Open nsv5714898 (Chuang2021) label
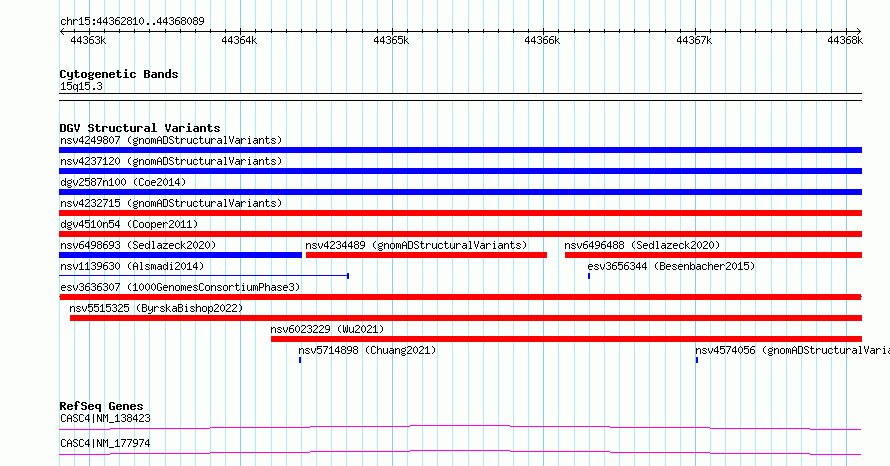This screenshot has width=890, height=466. (367, 350)
